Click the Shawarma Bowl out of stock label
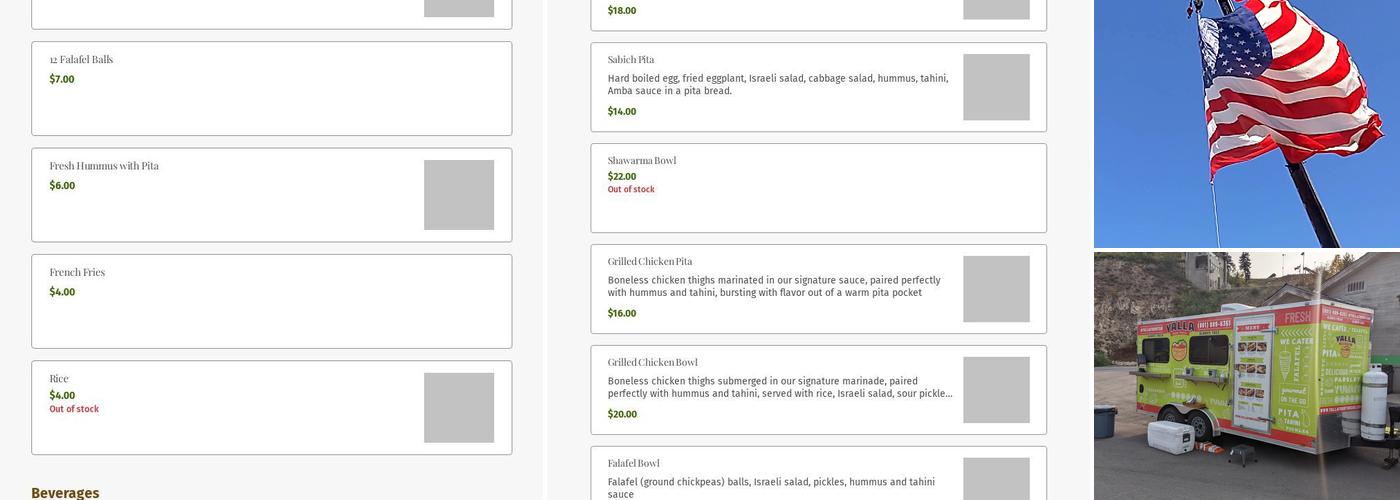Viewport: 1400px width, 500px height. pyautogui.click(x=631, y=190)
